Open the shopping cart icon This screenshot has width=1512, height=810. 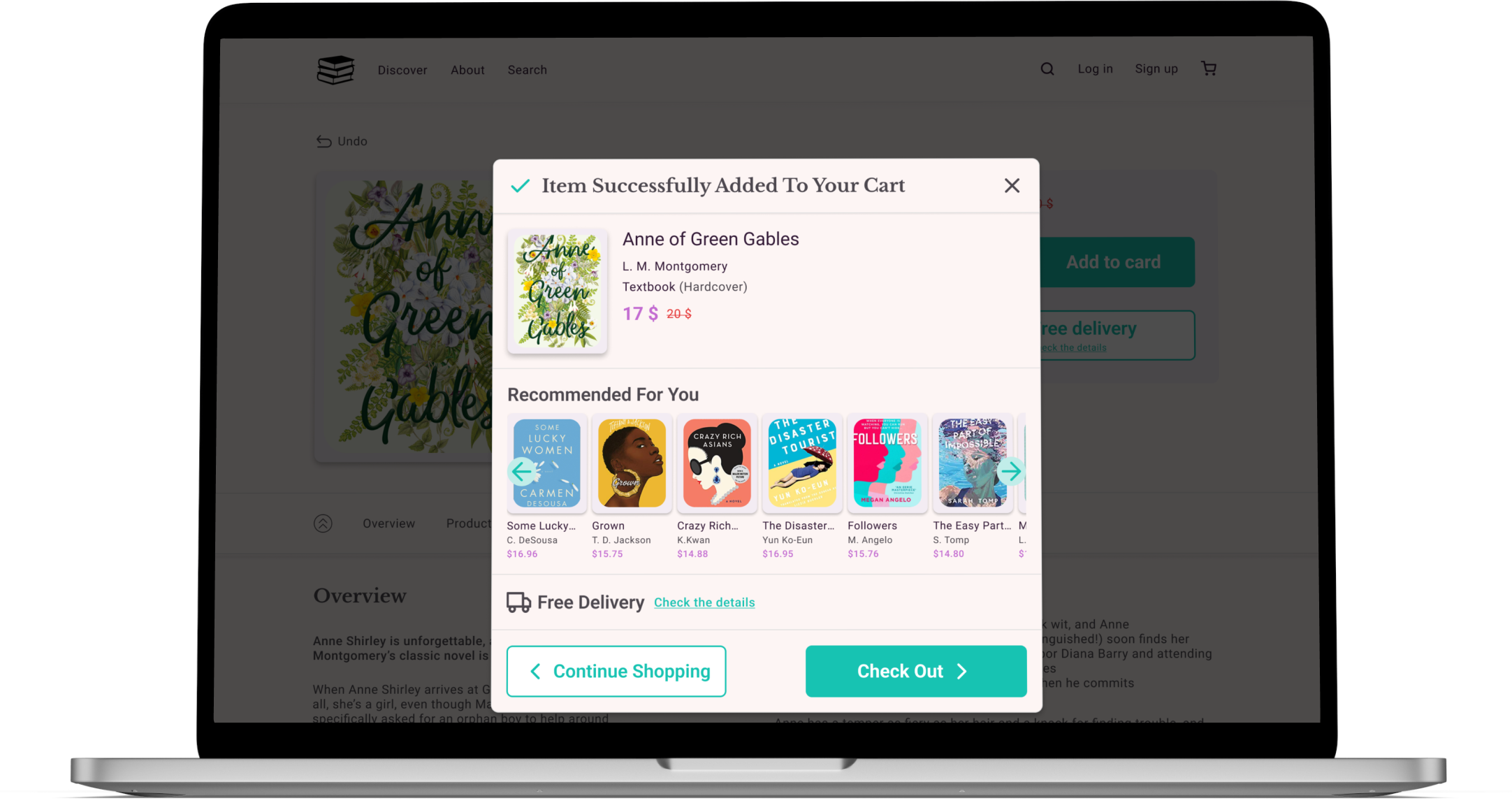point(1209,68)
